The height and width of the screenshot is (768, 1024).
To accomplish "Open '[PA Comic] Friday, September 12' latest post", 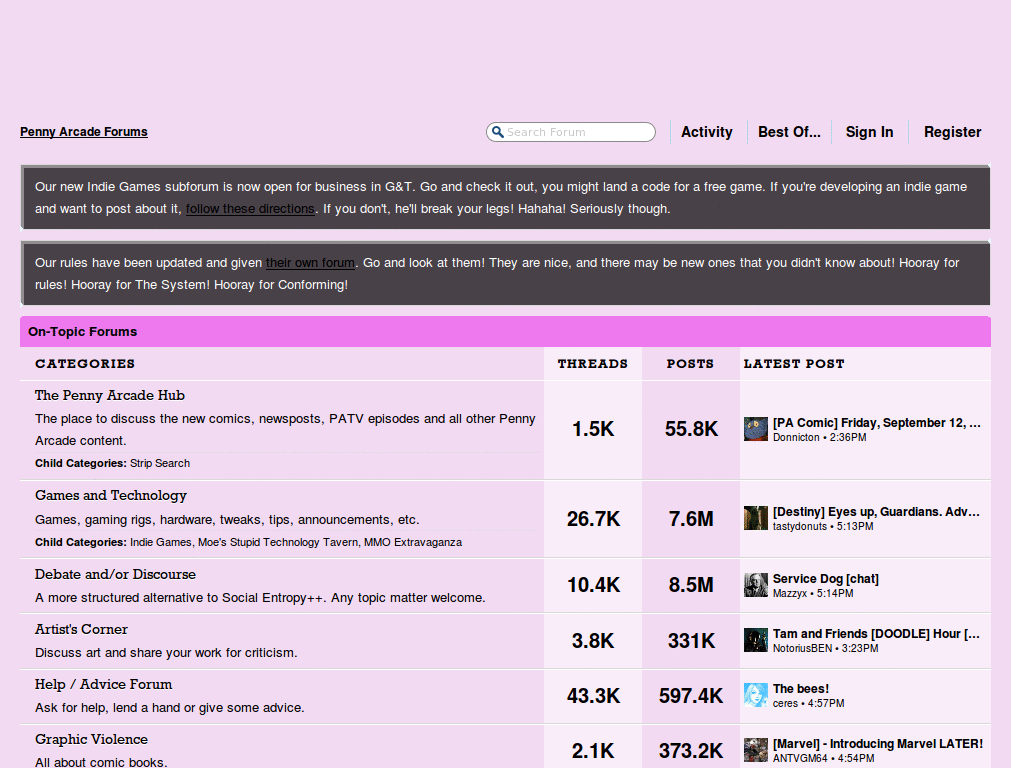I will click(876, 423).
